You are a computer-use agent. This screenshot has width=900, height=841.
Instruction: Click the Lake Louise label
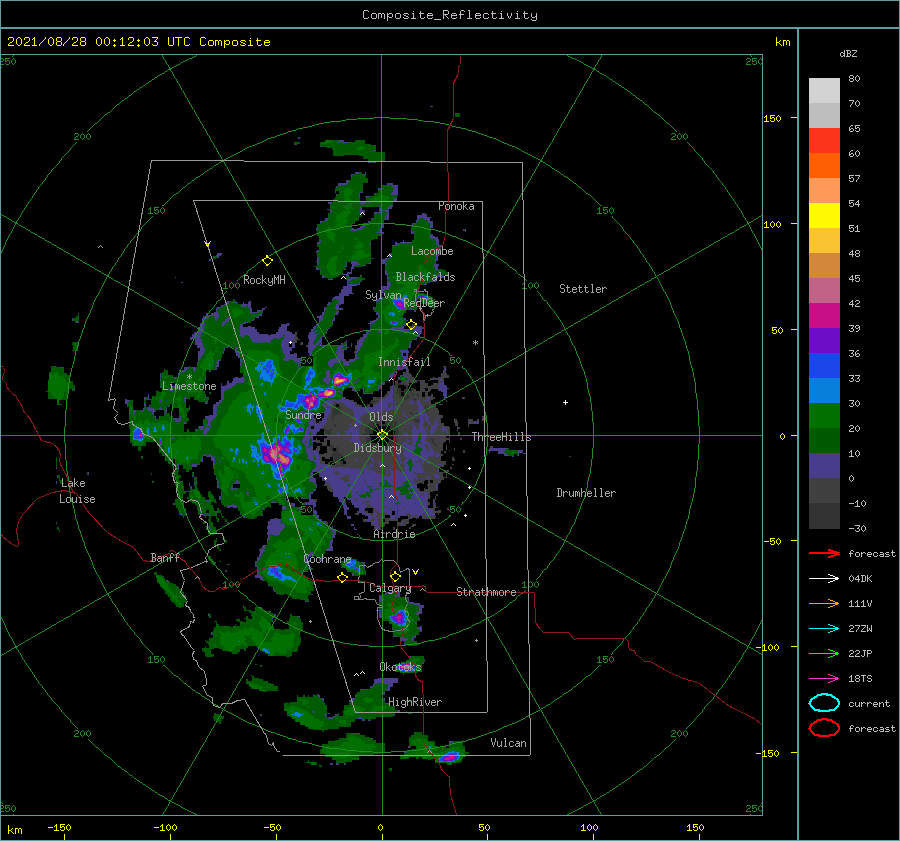[77, 491]
